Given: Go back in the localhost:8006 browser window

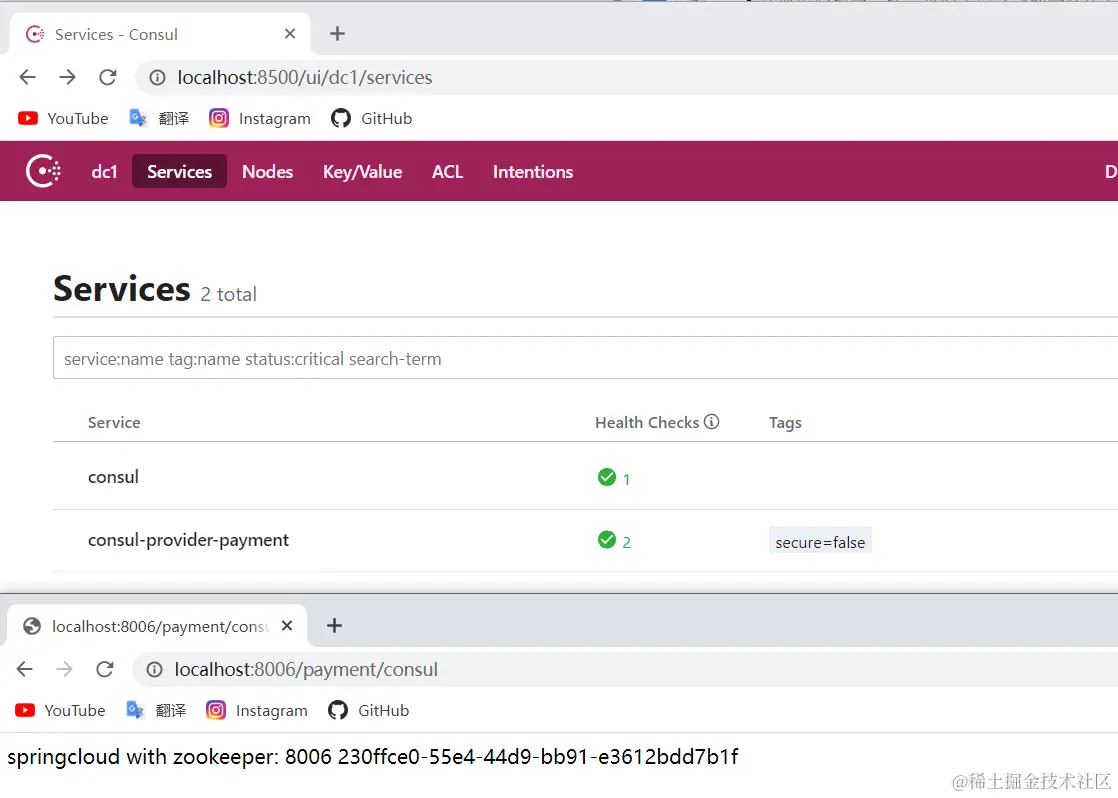Looking at the screenshot, I should click(x=25, y=669).
